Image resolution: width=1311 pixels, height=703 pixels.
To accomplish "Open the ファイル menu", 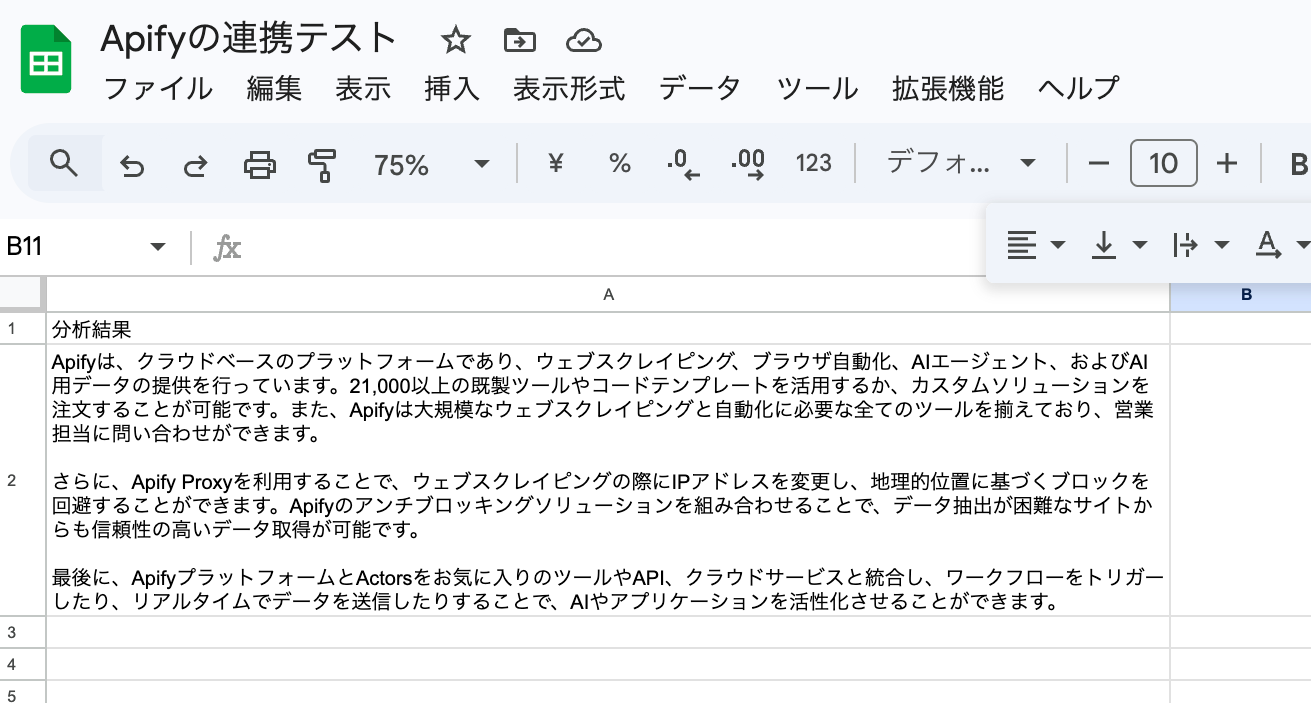I will (158, 89).
